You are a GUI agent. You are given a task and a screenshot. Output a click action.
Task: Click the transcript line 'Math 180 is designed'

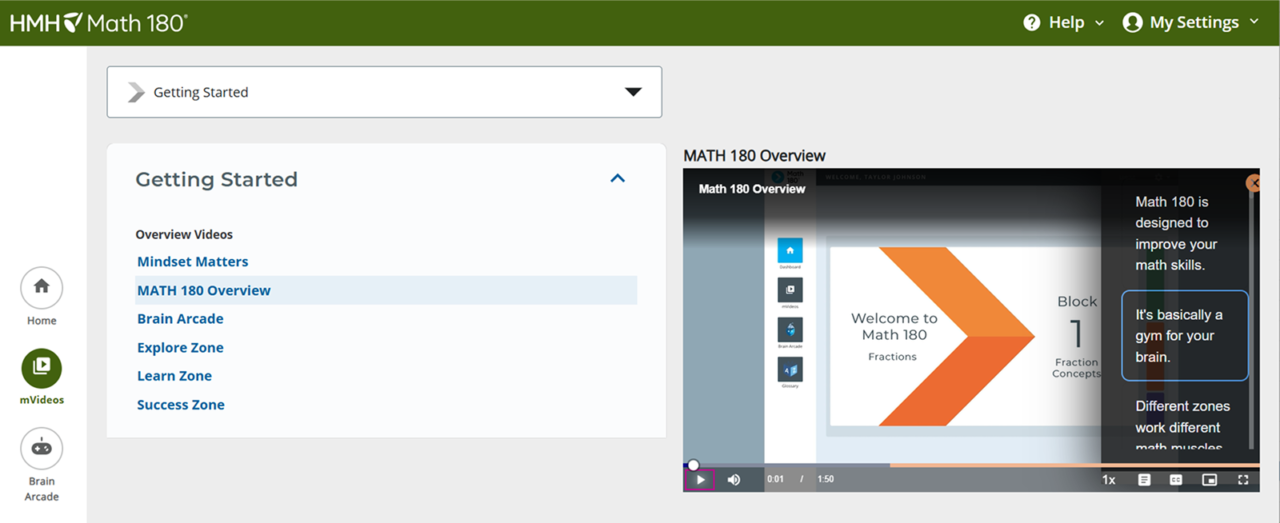[1177, 234]
